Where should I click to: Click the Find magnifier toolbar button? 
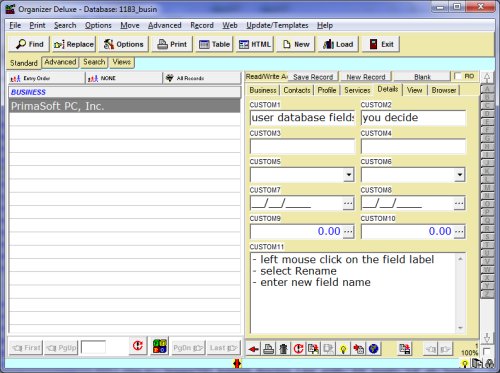coord(29,44)
